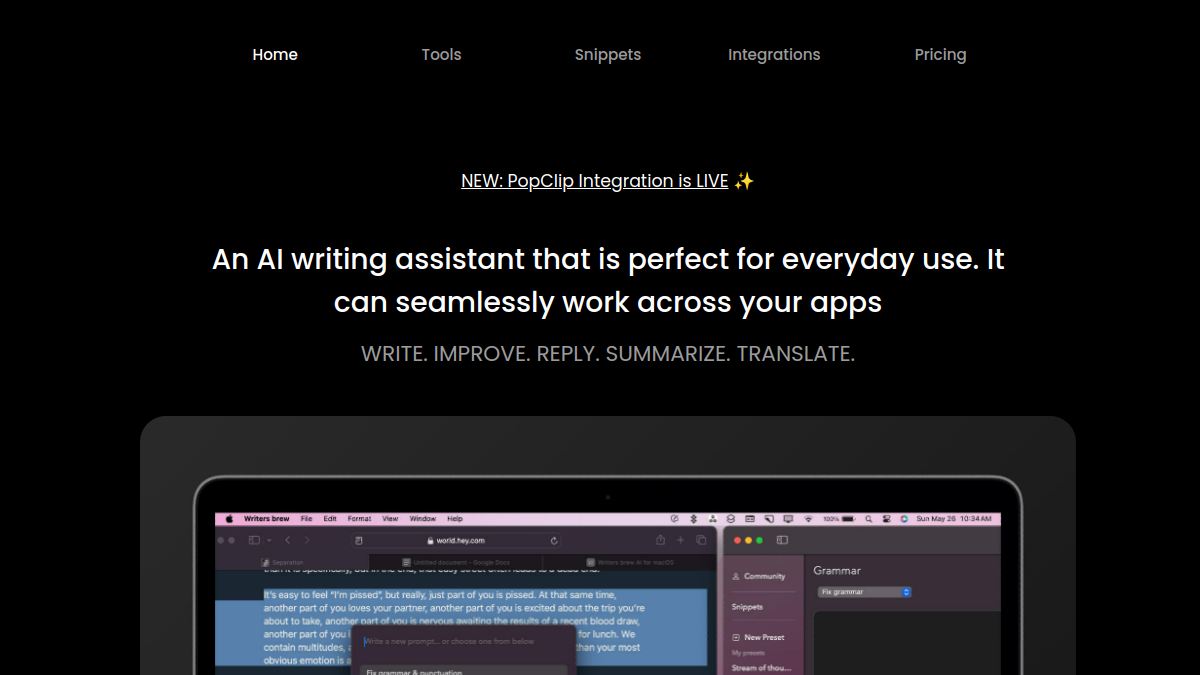Click New Preset in the sidebar
Image resolution: width=1200 pixels, height=675 pixels.
758,637
